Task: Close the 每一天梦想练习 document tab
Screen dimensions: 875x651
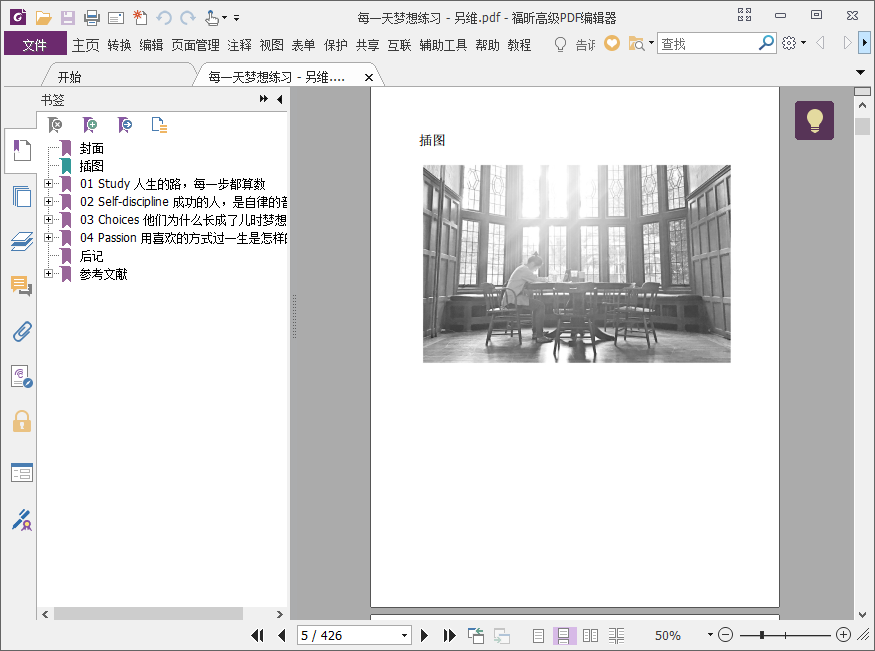Action: click(x=368, y=78)
